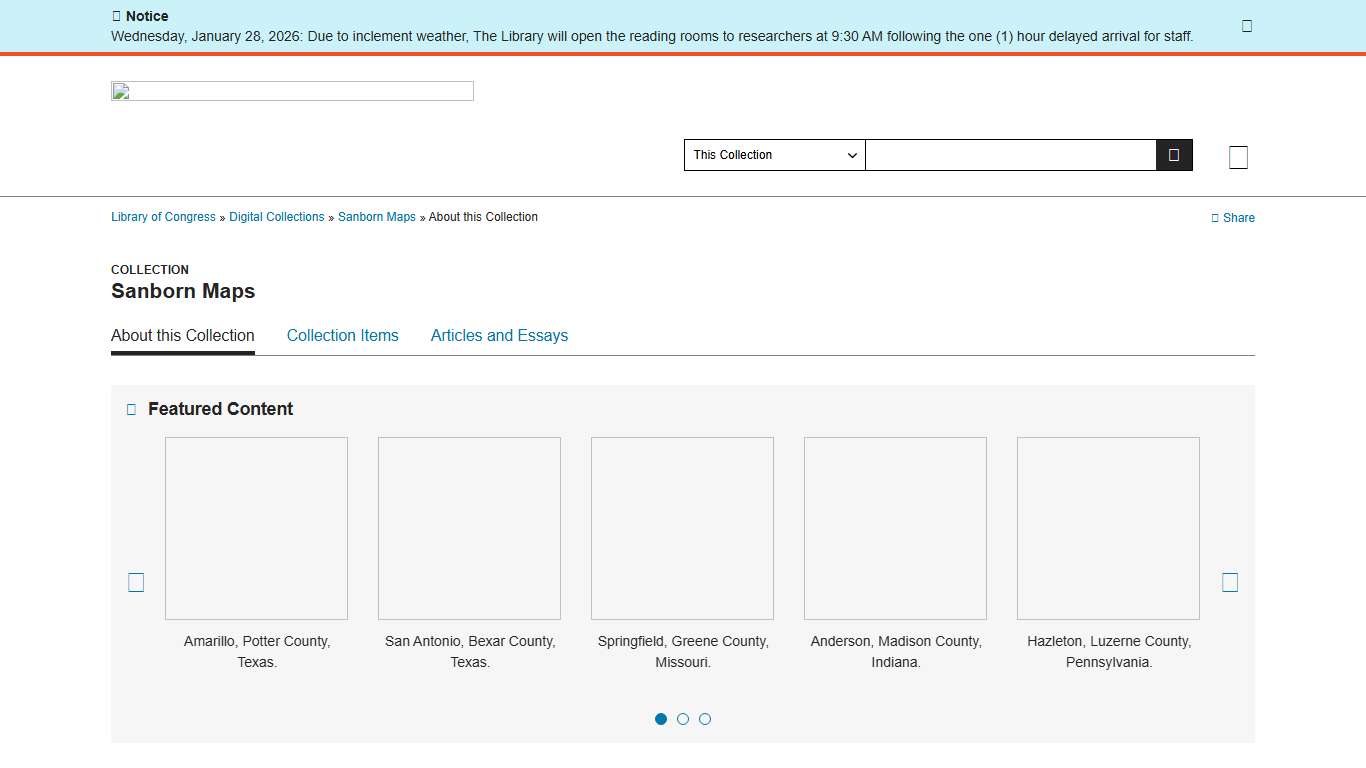1366x768 pixels.
Task: Open the Amarillo, Potter County thumbnail
Action: click(x=256, y=528)
